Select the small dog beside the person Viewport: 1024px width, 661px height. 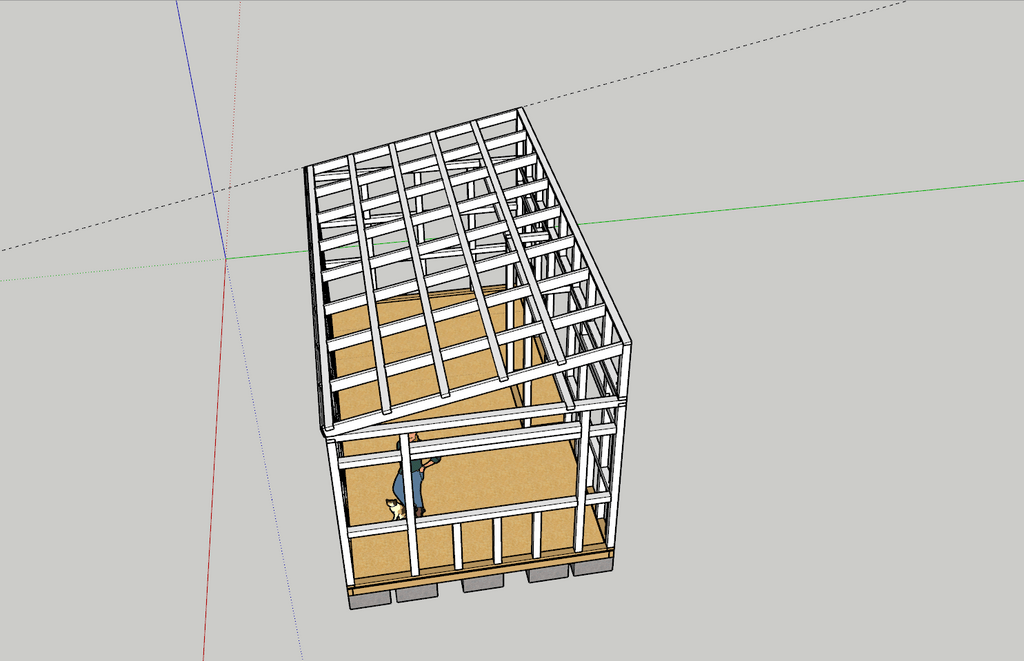(395, 509)
